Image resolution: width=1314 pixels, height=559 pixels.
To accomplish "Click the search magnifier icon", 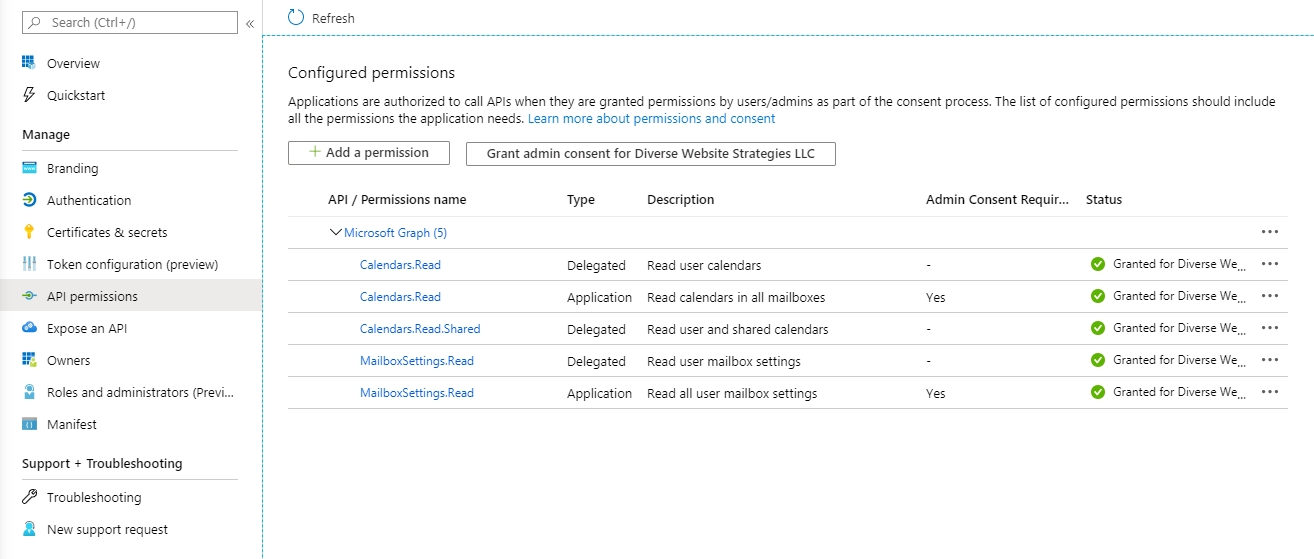I will pos(36,22).
